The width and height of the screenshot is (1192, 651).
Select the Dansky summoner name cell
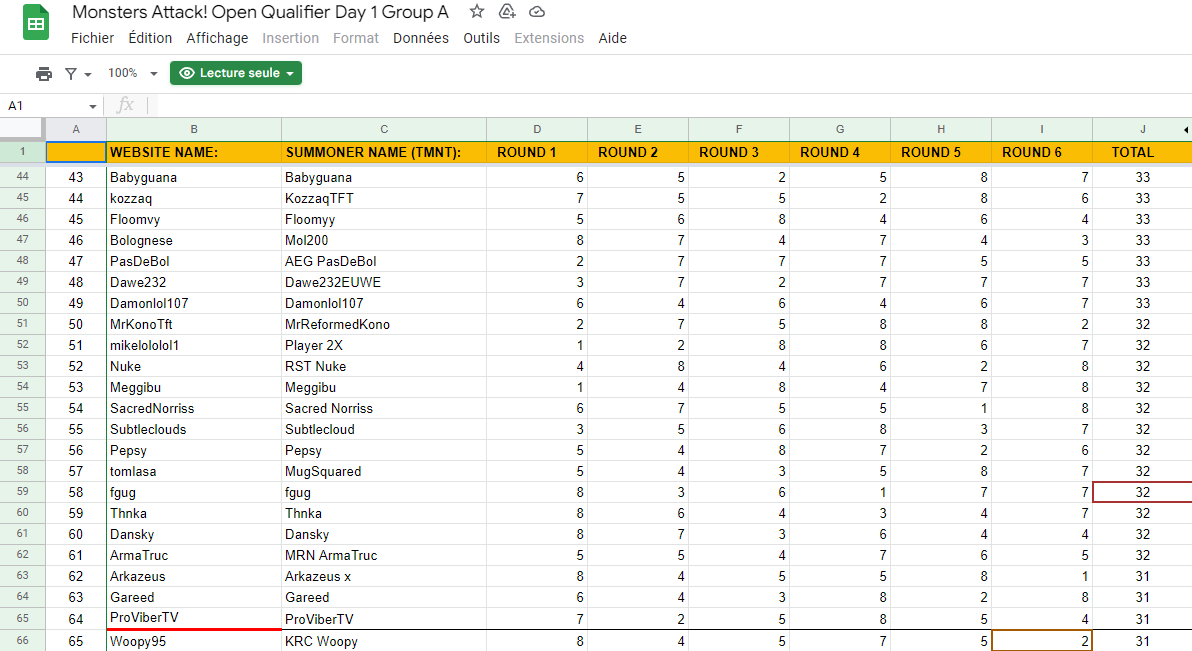pos(384,535)
